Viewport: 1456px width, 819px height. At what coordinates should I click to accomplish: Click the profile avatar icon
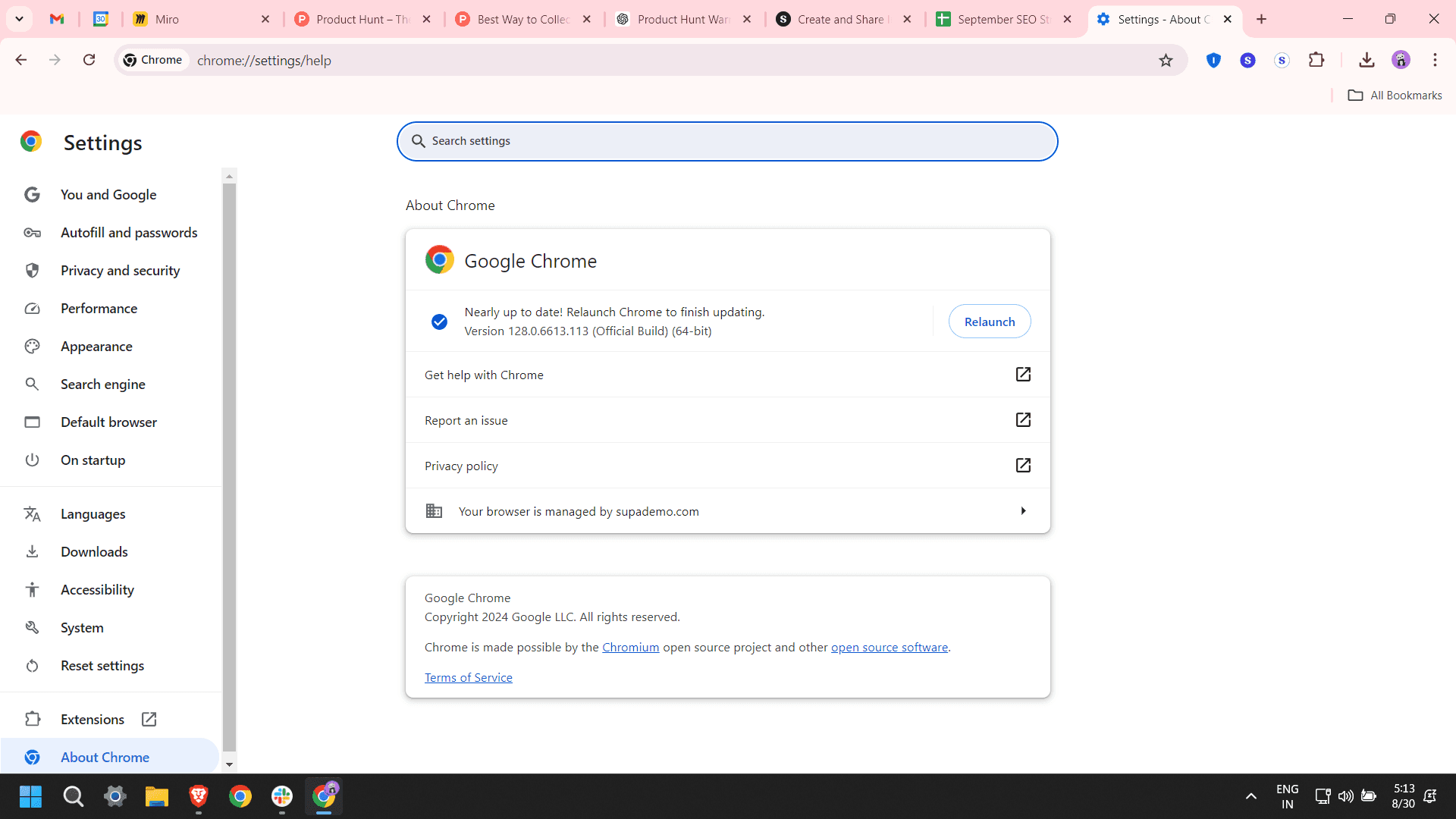tap(1401, 60)
